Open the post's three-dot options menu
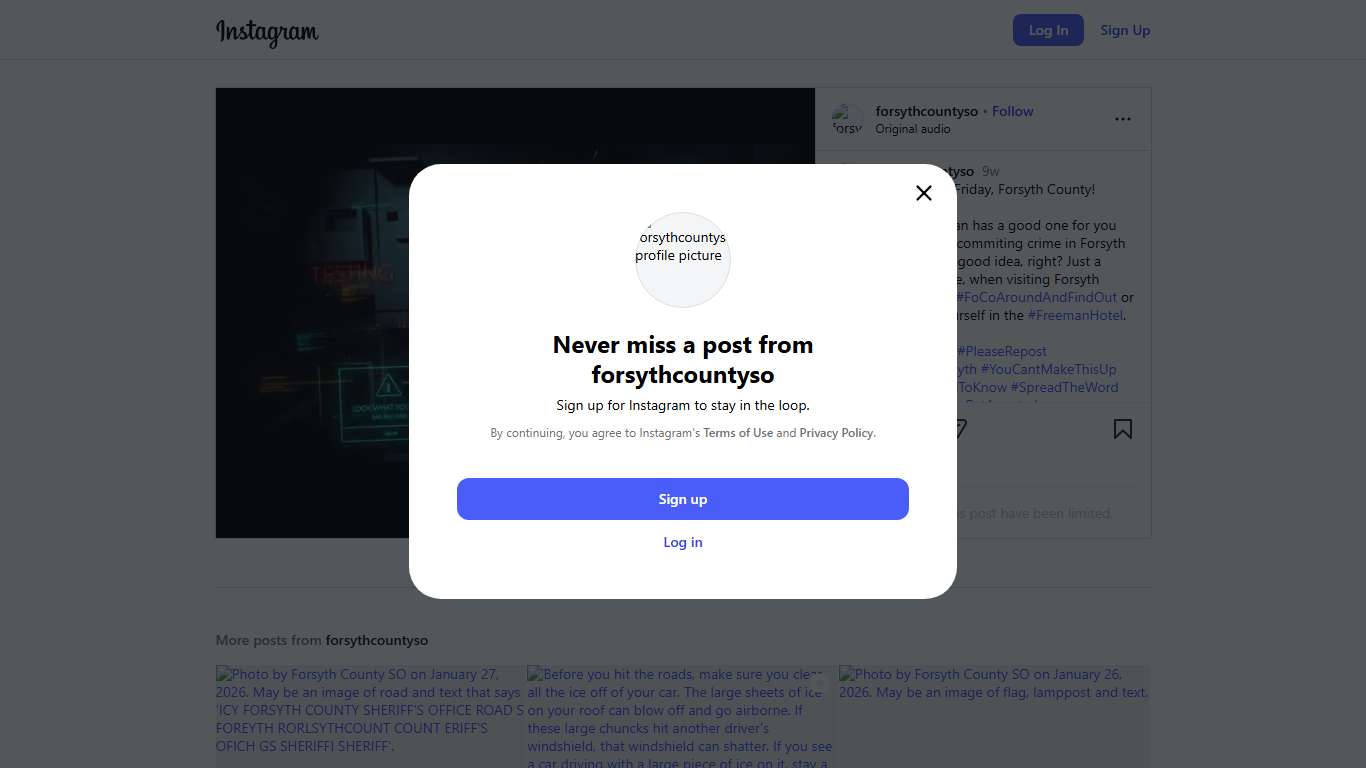Viewport: 1366px width, 768px height. pos(1123,119)
